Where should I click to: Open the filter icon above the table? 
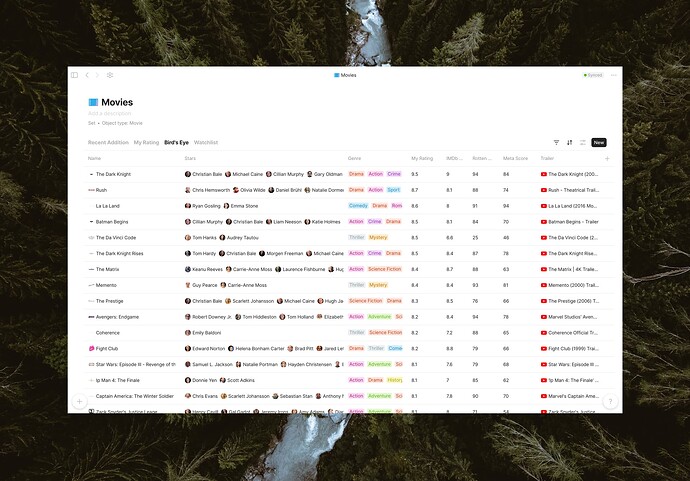(x=556, y=143)
